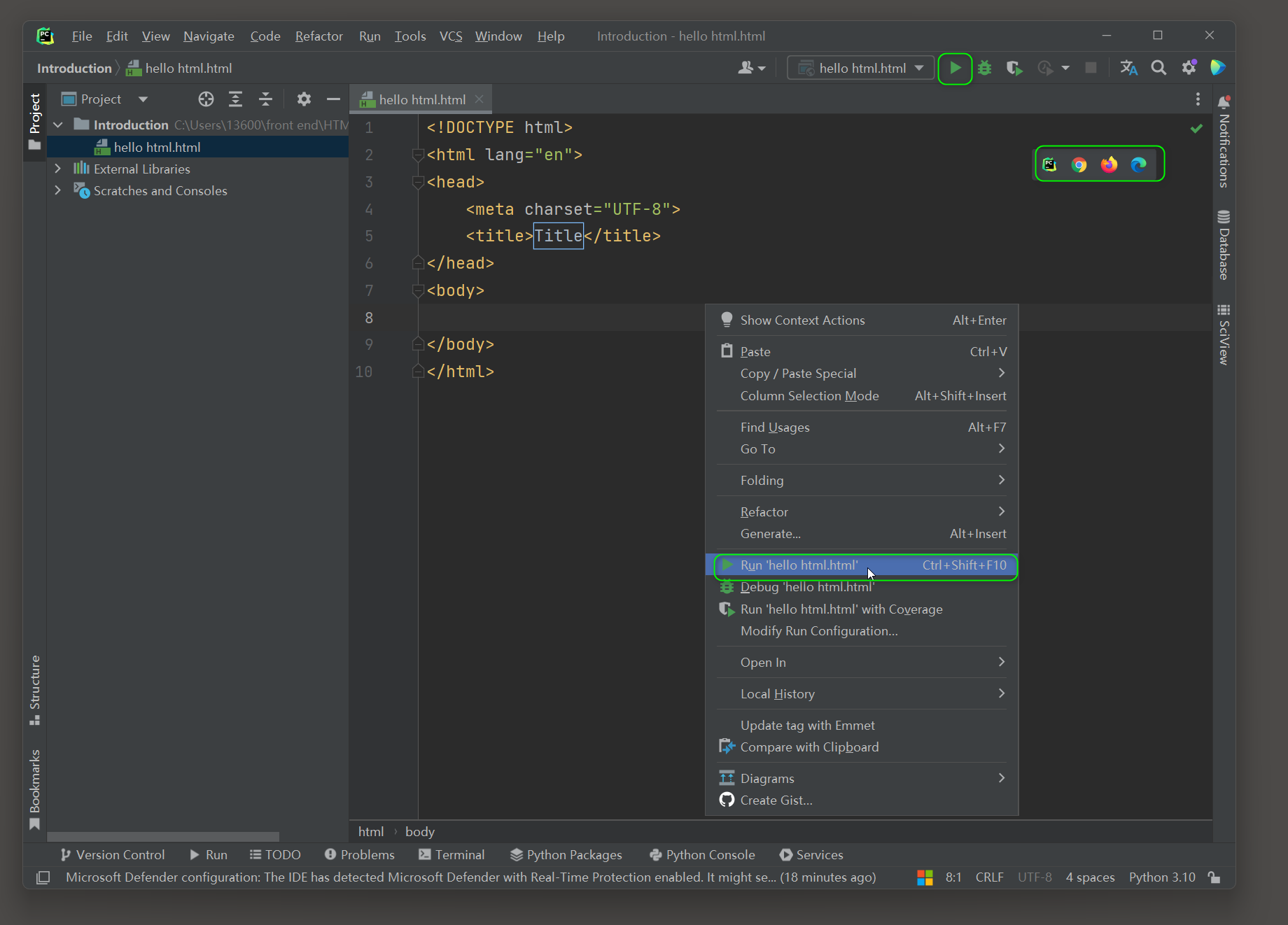Screen dimensions: 1288x925
Task: Open page in Chrome browser icon
Action: (x=1079, y=164)
